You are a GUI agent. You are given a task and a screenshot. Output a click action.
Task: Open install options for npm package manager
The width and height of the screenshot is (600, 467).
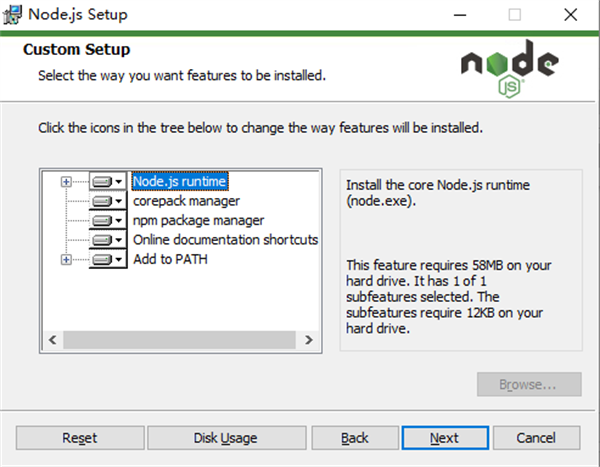(108, 220)
